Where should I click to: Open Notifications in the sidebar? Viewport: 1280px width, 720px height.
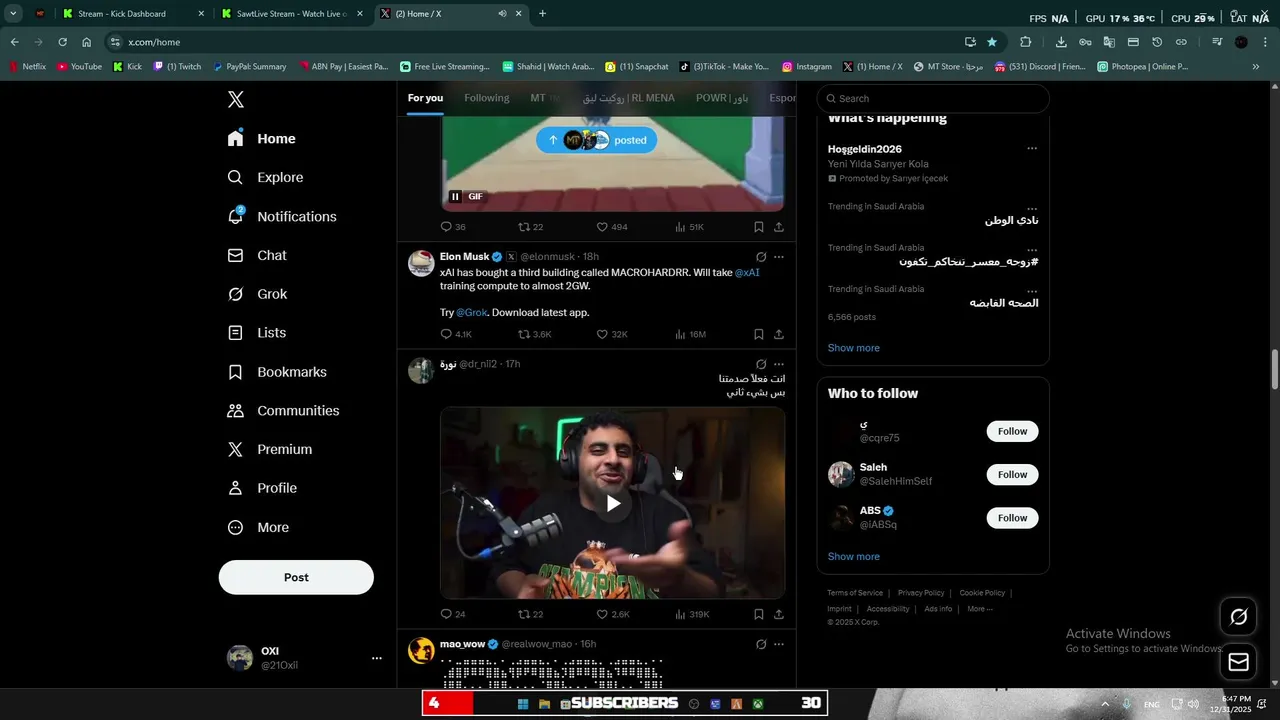(282, 216)
